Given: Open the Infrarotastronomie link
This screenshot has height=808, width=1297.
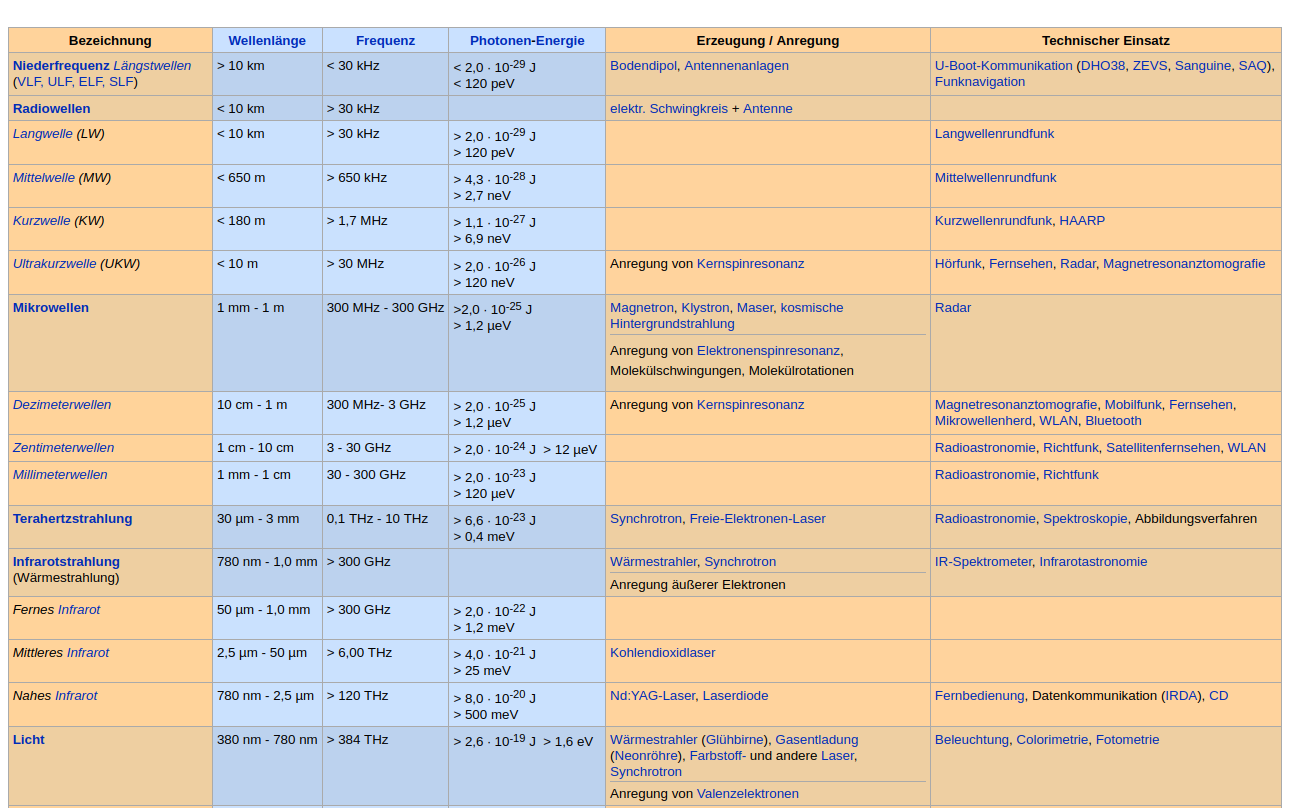Looking at the screenshot, I should (x=1093, y=562).
